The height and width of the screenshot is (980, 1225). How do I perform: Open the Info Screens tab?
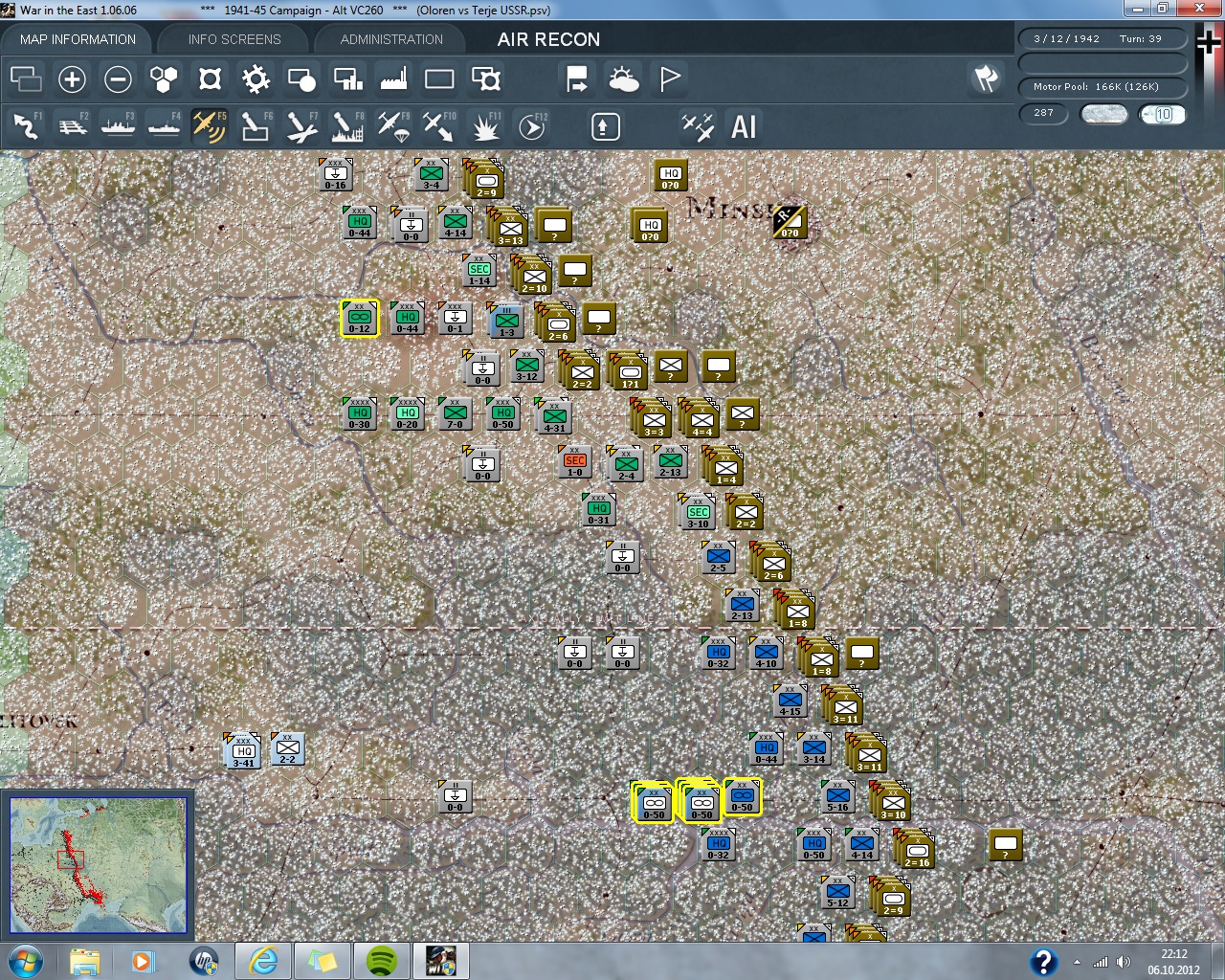coord(234,39)
